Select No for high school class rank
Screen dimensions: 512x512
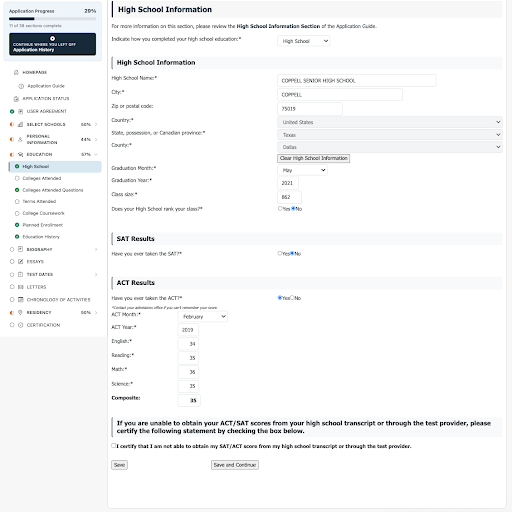click(x=293, y=209)
